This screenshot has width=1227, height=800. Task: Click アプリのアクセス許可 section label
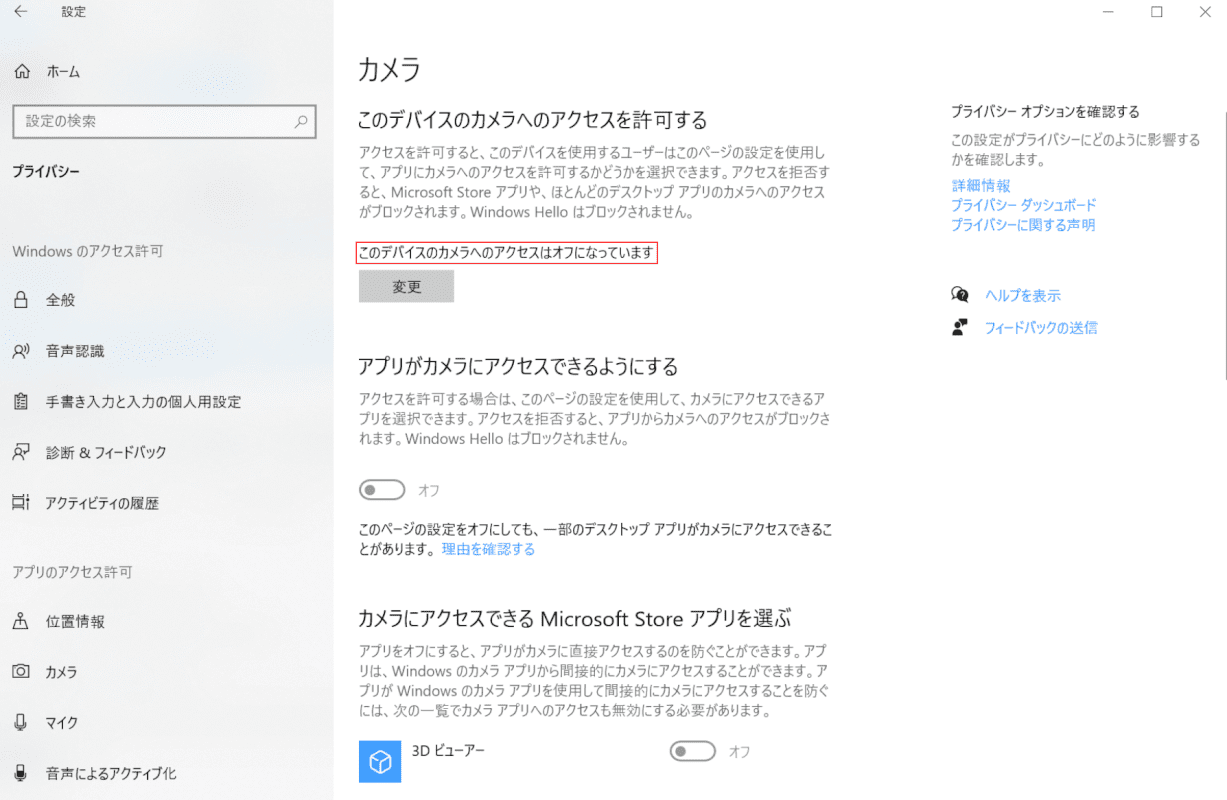click(72, 572)
